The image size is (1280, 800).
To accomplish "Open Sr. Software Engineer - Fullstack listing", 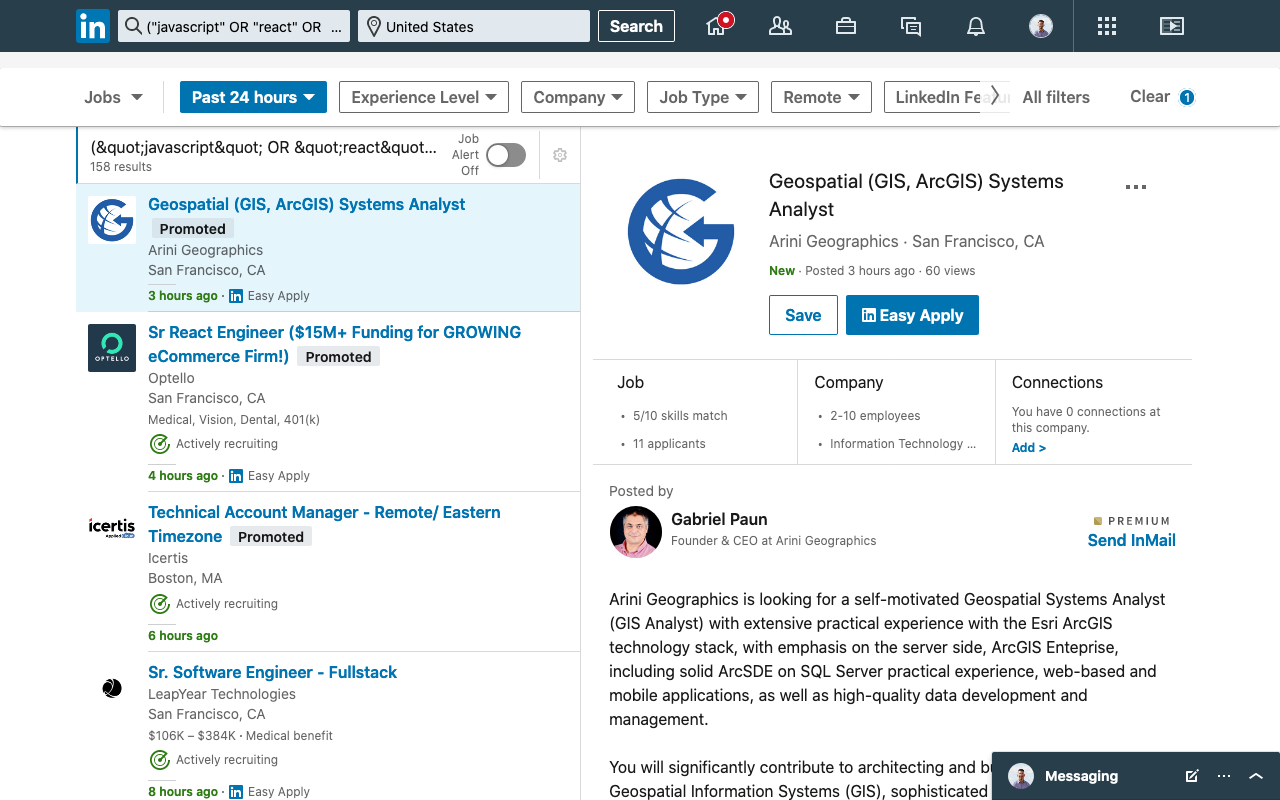I will pos(272,672).
